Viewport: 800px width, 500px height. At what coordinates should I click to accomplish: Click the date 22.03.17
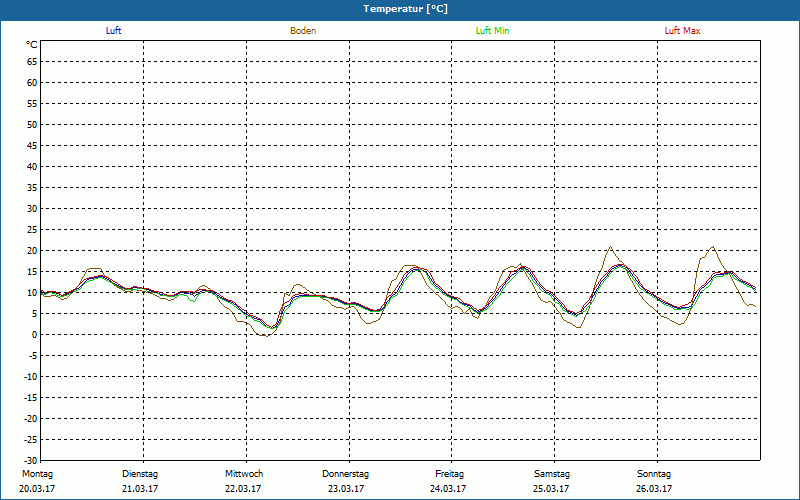(243, 489)
